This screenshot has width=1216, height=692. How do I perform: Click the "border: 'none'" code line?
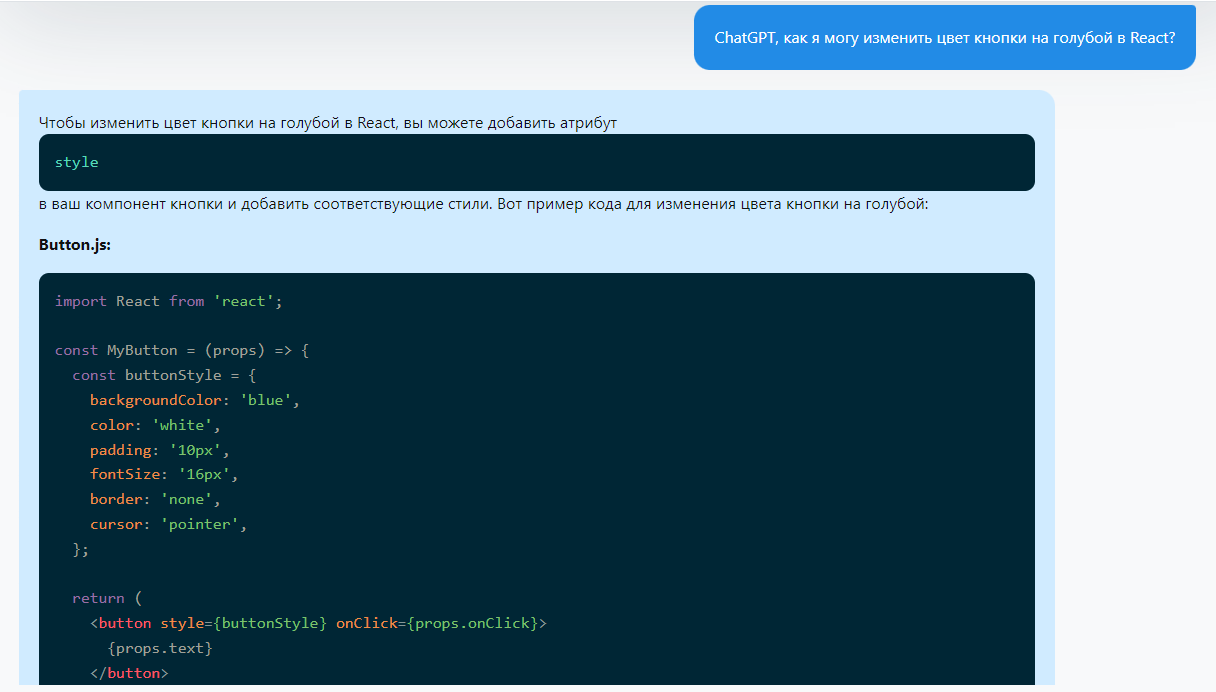(155, 499)
